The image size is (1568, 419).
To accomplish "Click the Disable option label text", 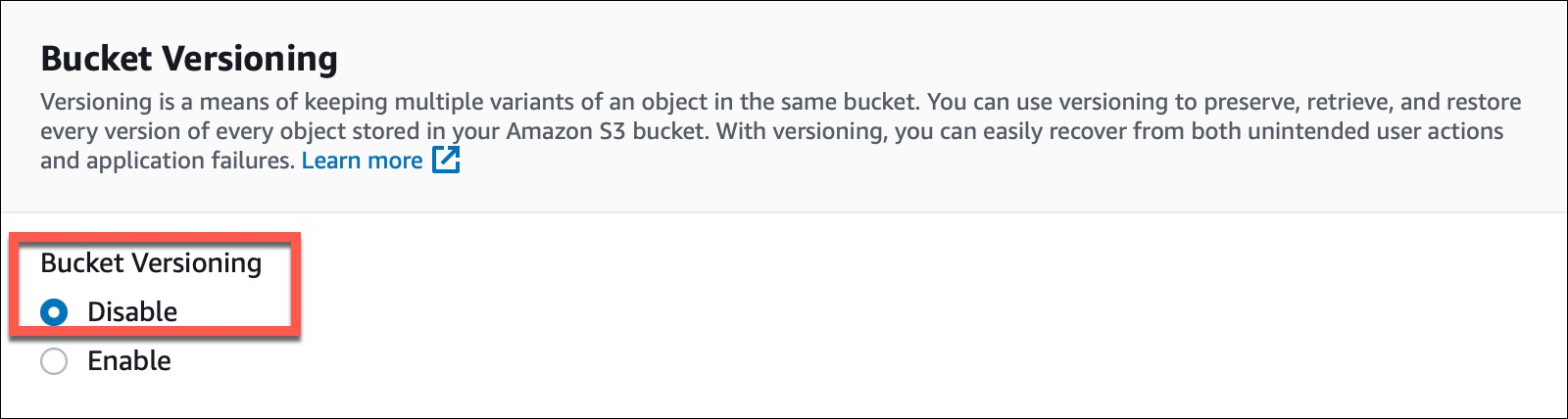I will [132, 311].
